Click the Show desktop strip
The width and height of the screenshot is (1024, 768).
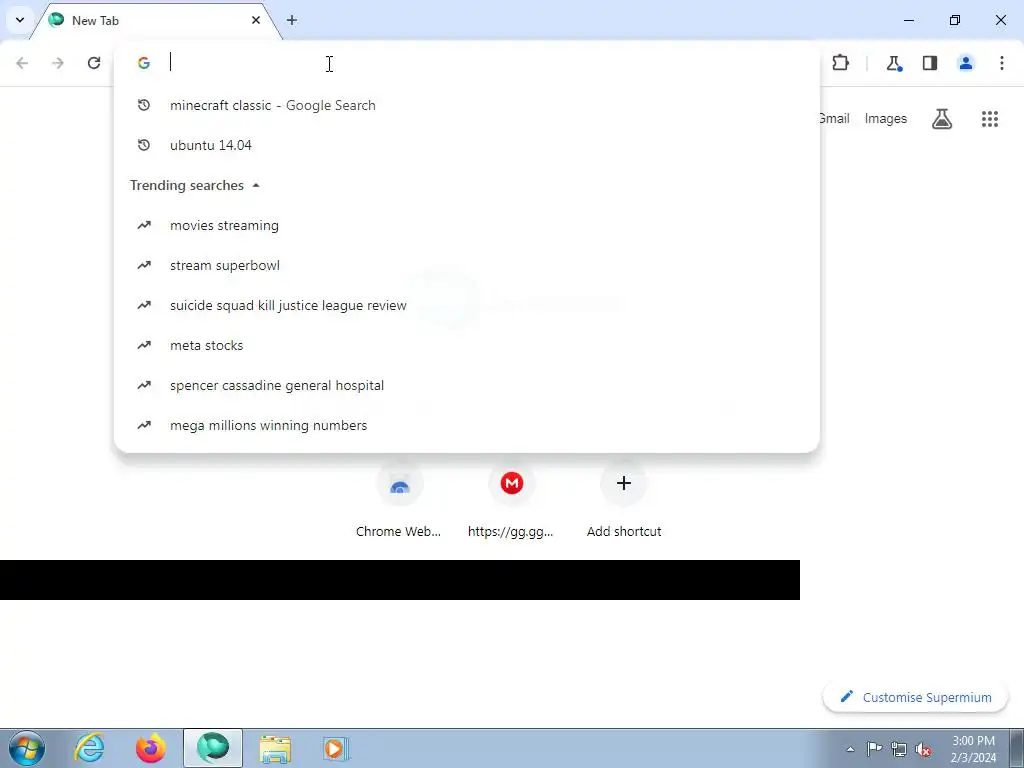(1016, 748)
